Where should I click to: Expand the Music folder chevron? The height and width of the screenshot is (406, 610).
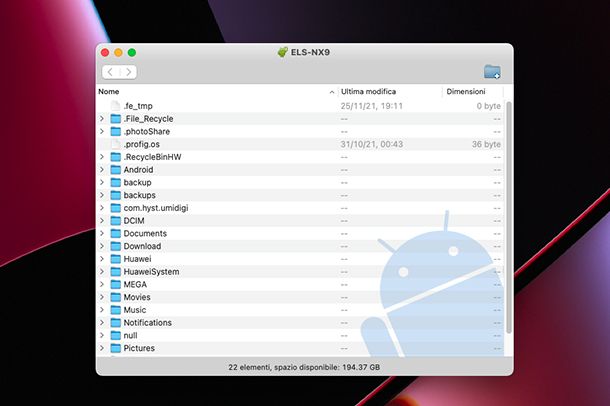(102, 310)
